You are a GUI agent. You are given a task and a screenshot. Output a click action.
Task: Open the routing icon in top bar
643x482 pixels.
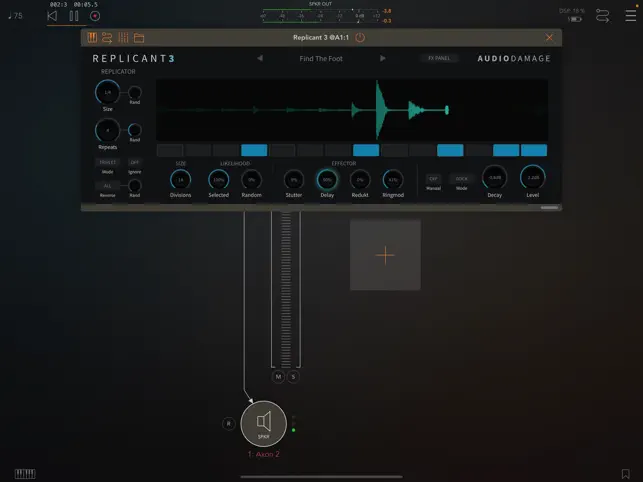[602, 16]
